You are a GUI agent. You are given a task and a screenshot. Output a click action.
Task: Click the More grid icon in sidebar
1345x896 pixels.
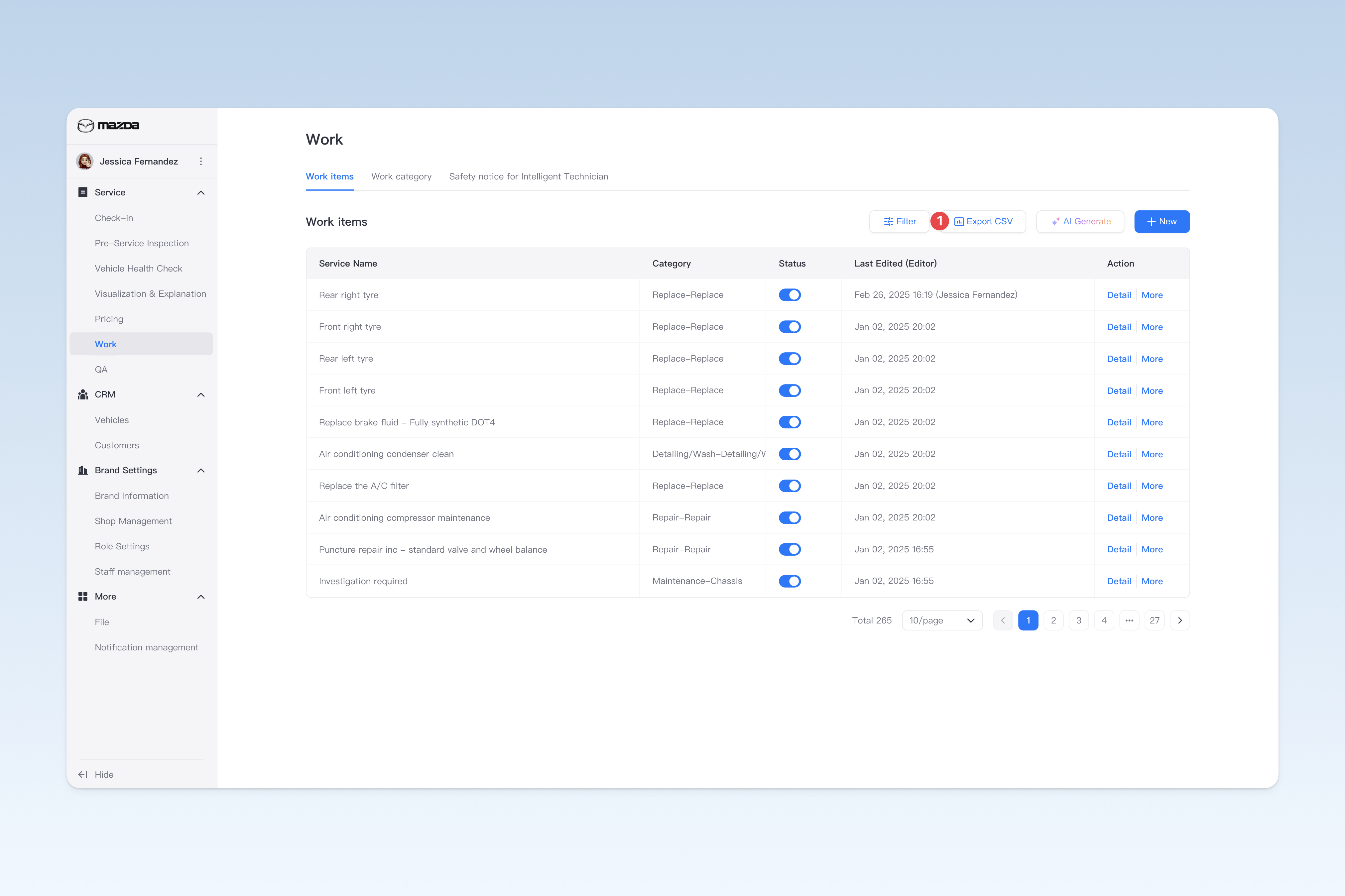[x=83, y=597]
